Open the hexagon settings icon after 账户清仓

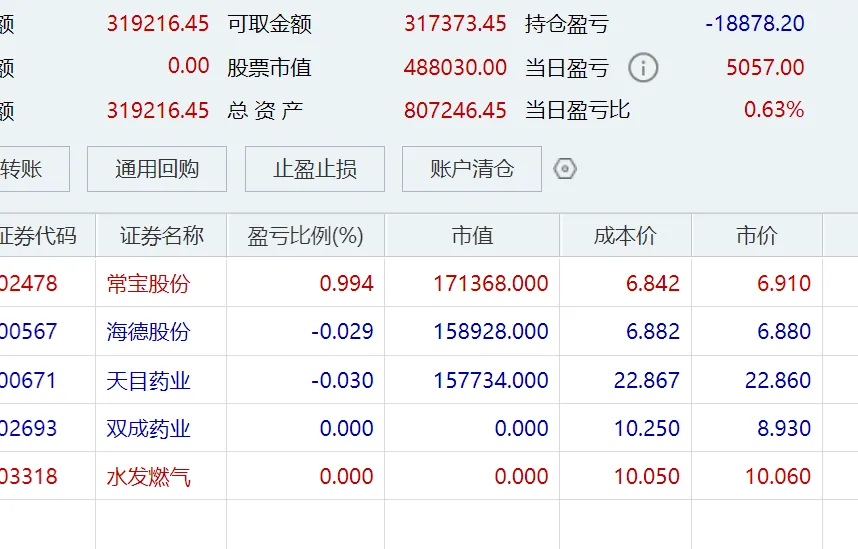[565, 169]
